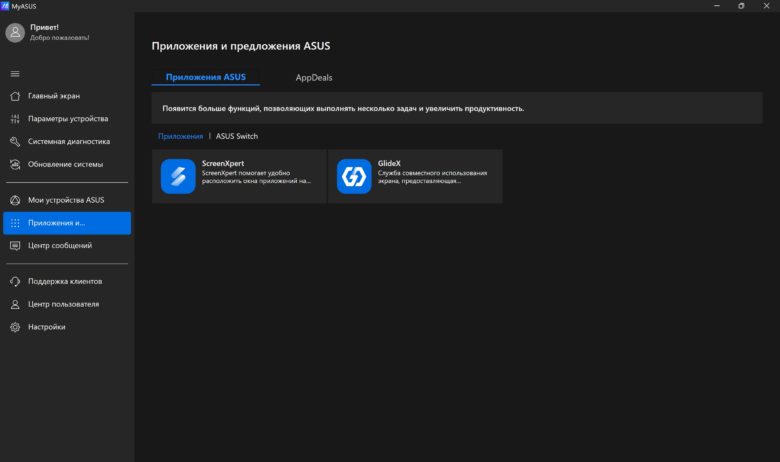Image resolution: width=780 pixels, height=462 pixels.
Task: Switch to the AppDeals tab
Action: [314, 78]
